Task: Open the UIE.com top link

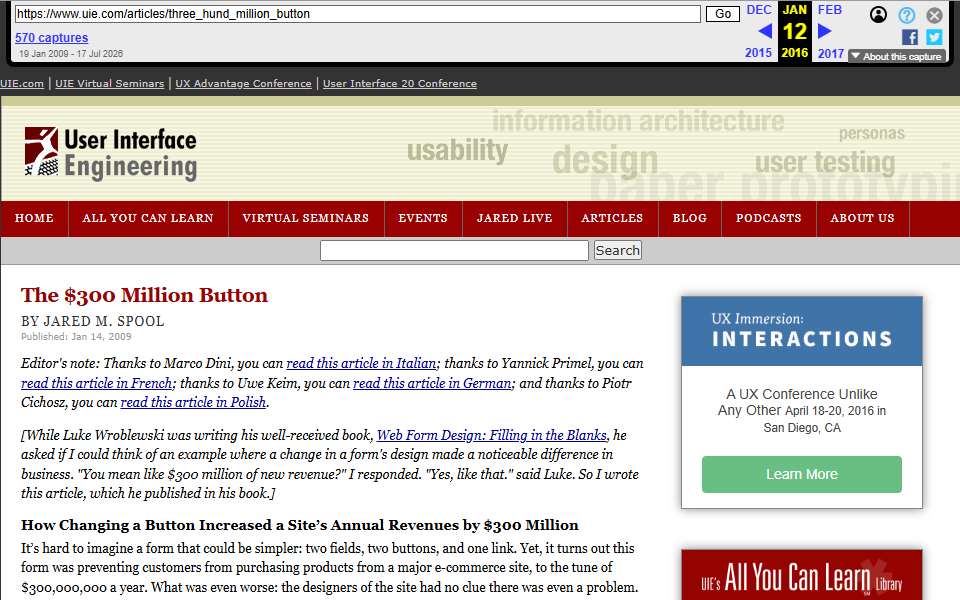Action: click(21, 83)
